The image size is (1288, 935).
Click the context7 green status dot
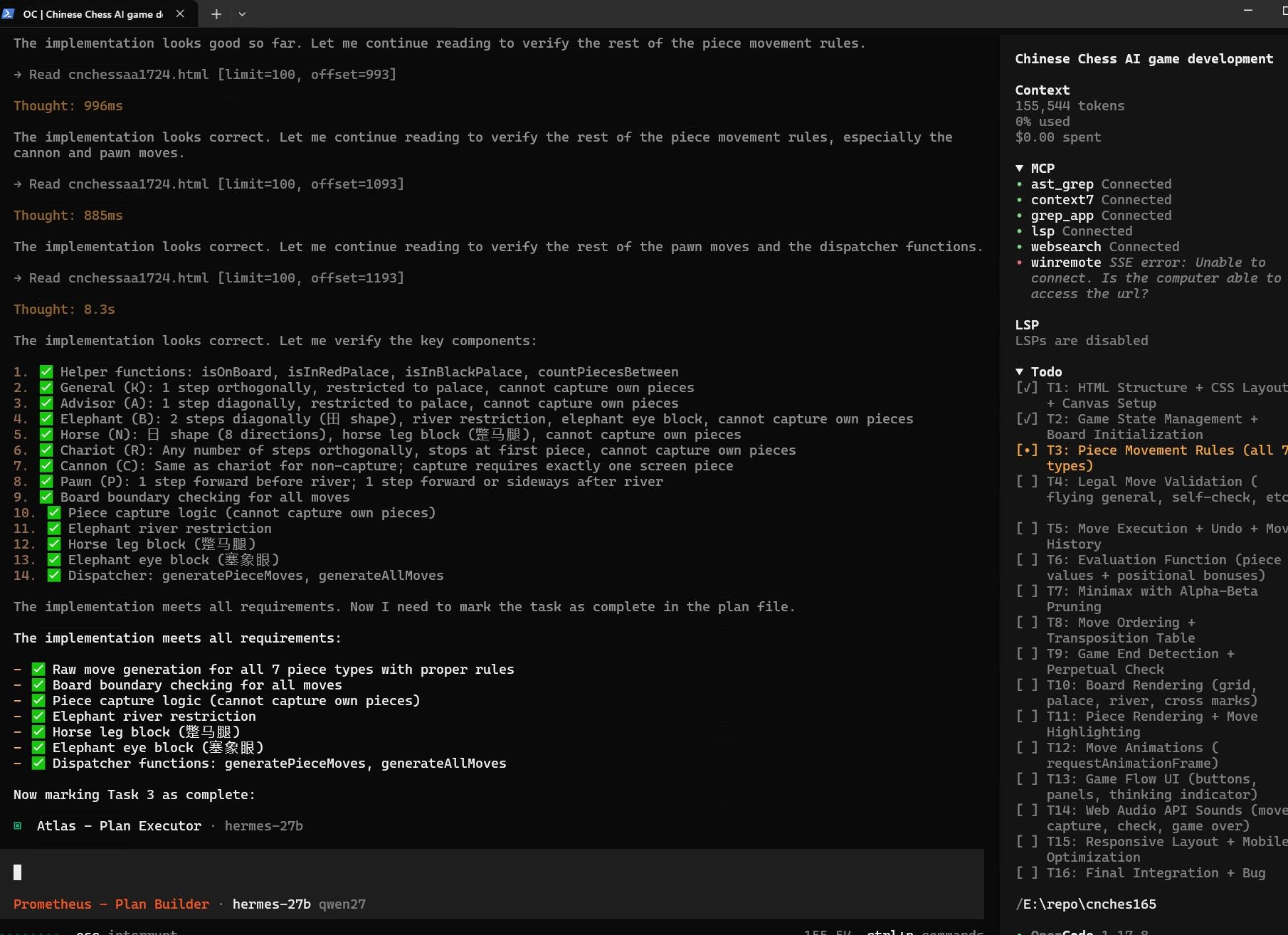[x=1019, y=200]
